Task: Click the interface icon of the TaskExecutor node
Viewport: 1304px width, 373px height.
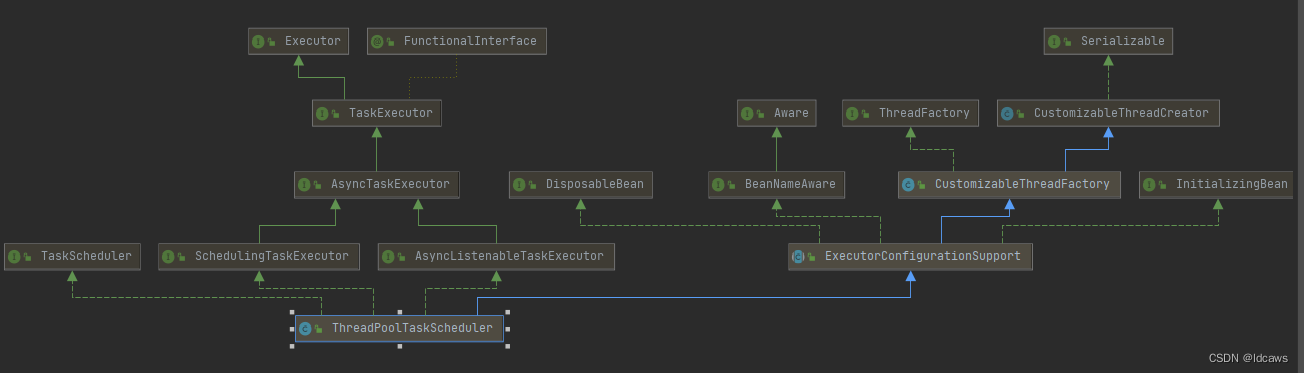Action: [323, 114]
